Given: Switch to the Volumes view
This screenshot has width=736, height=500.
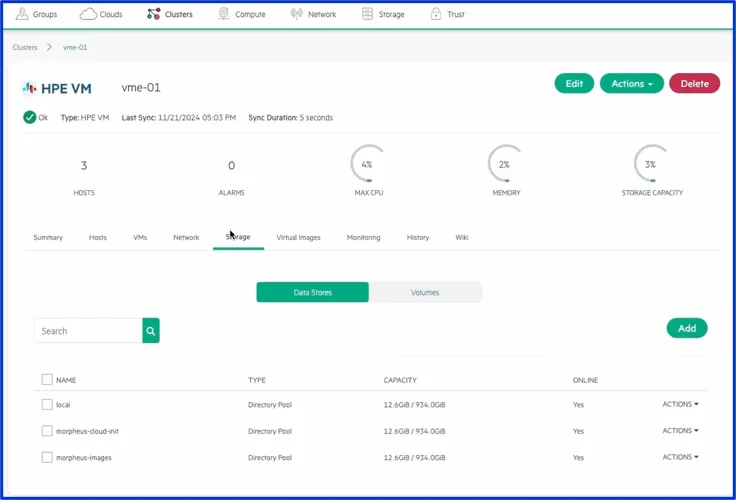Looking at the screenshot, I should [425, 292].
